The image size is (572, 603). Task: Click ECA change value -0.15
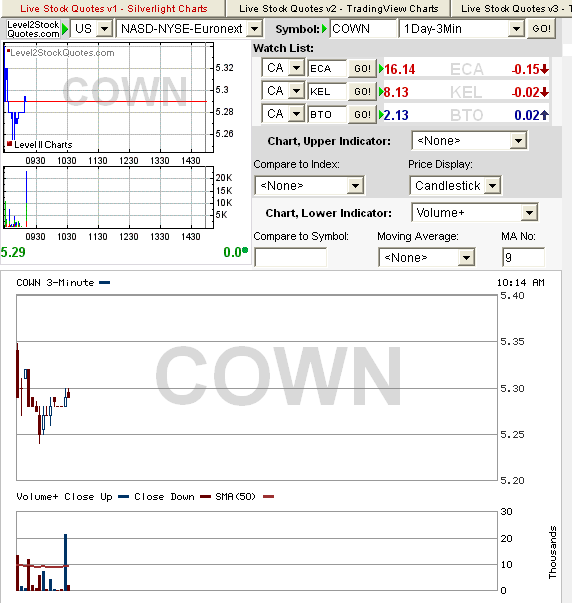pos(525,69)
